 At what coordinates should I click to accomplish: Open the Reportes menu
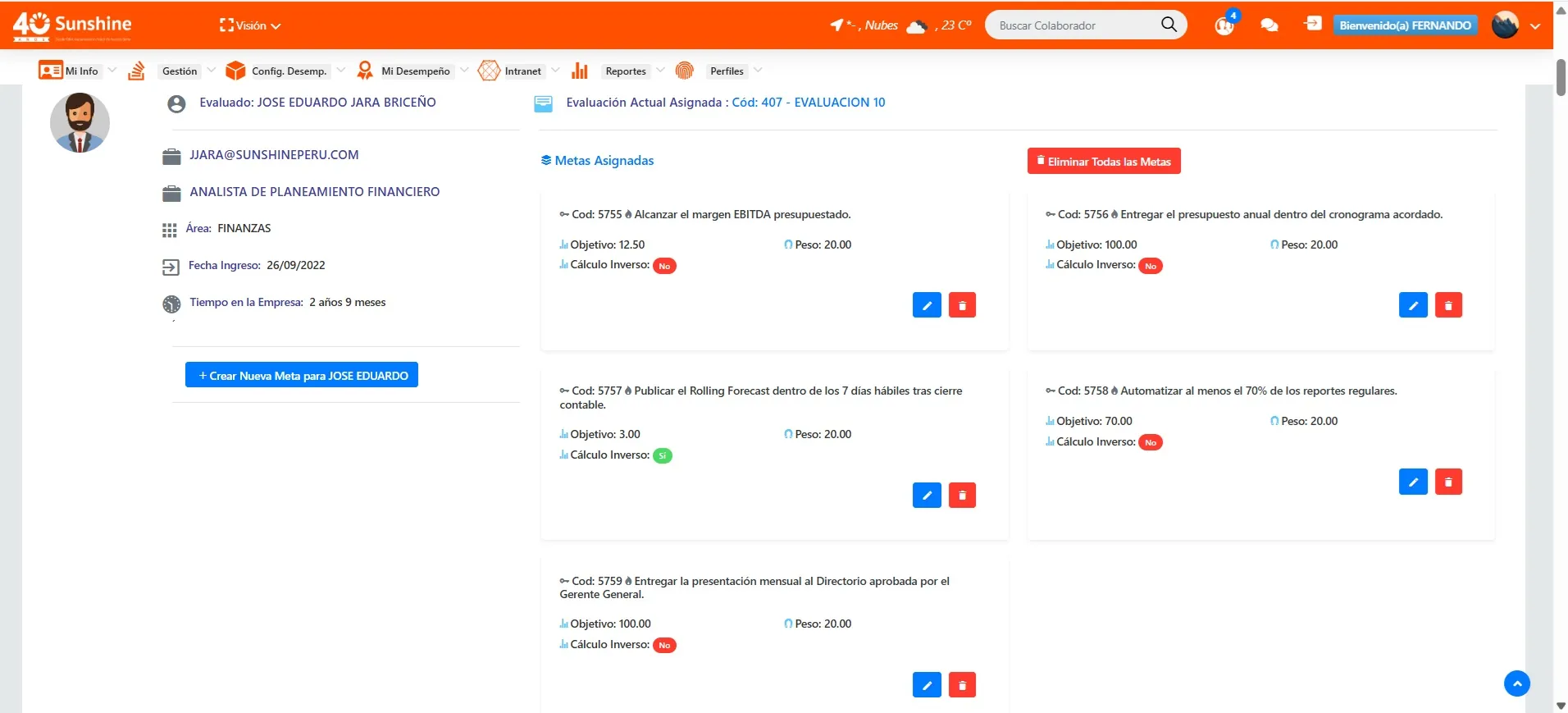click(x=626, y=71)
